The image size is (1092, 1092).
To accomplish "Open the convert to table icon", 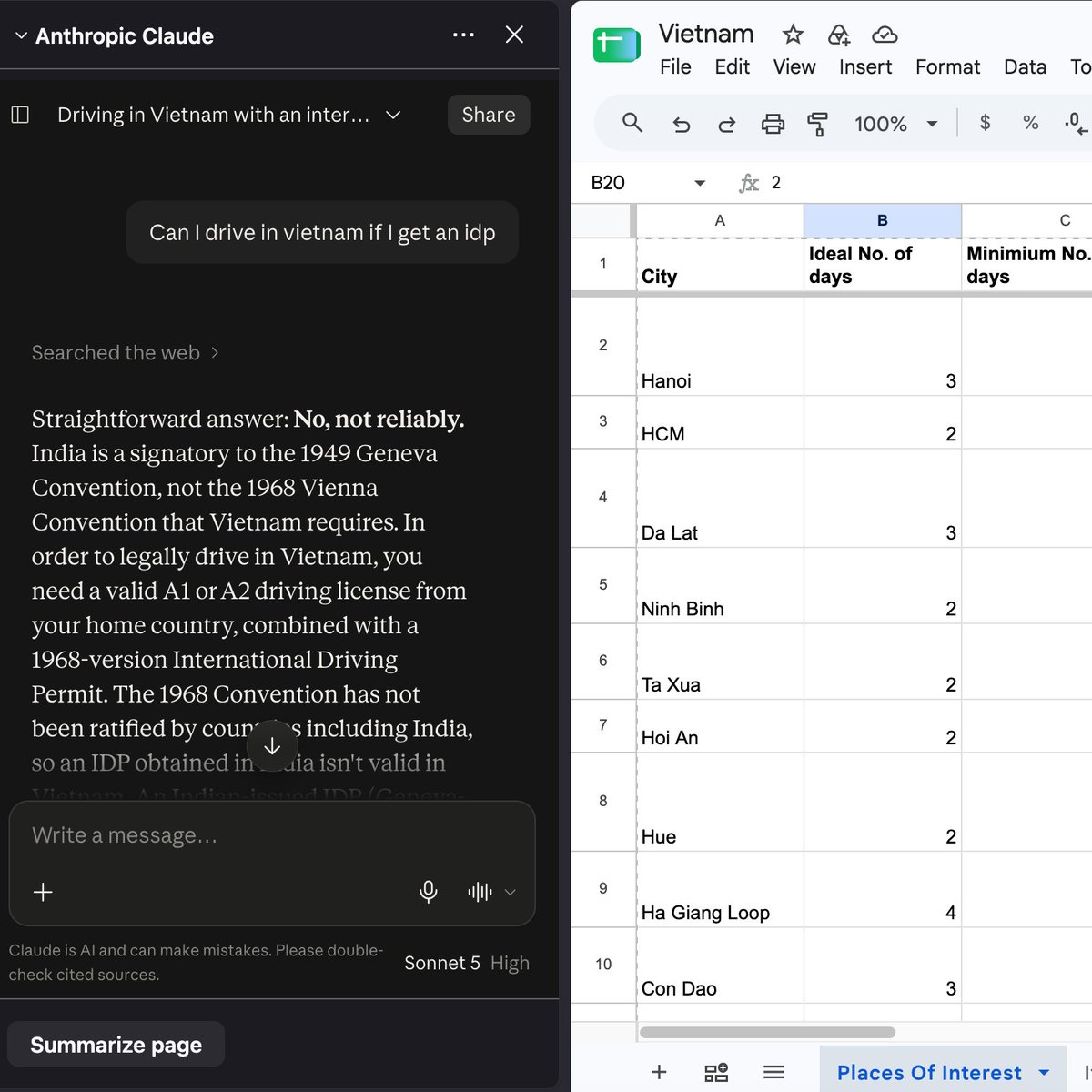I will [x=717, y=1072].
